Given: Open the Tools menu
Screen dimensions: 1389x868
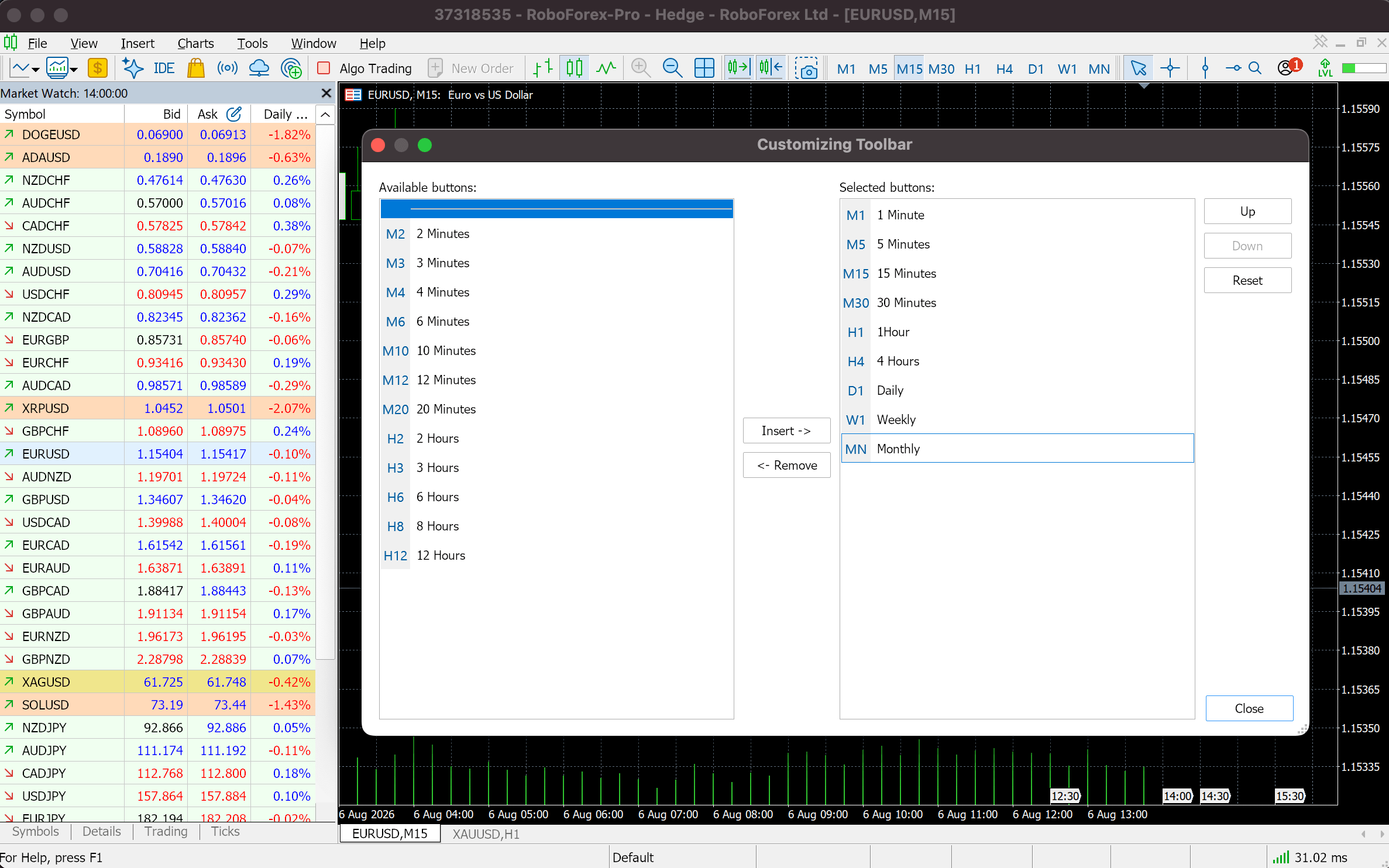Looking at the screenshot, I should [252, 43].
